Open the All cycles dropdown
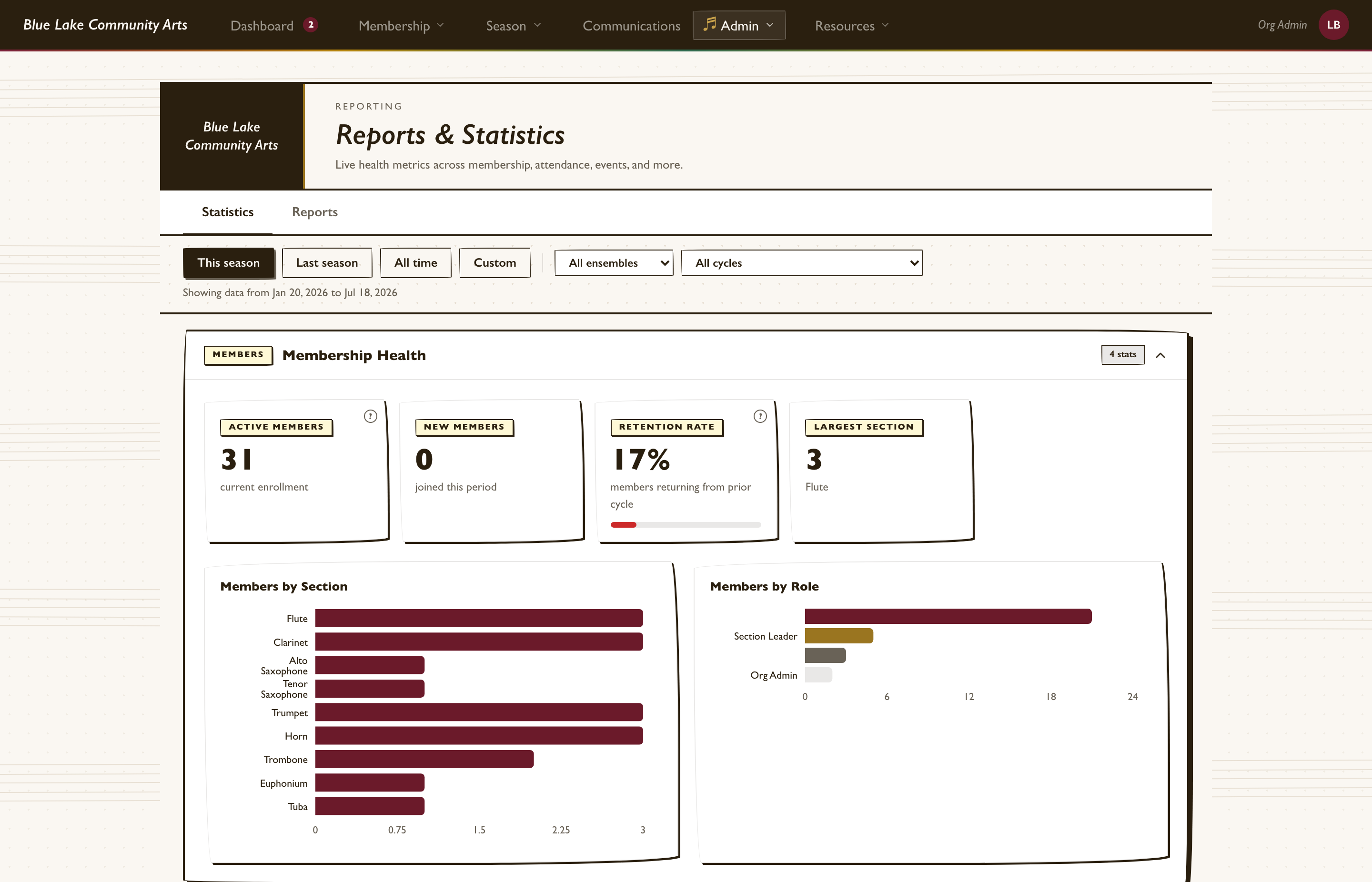Viewport: 1372px width, 882px height. click(x=802, y=263)
